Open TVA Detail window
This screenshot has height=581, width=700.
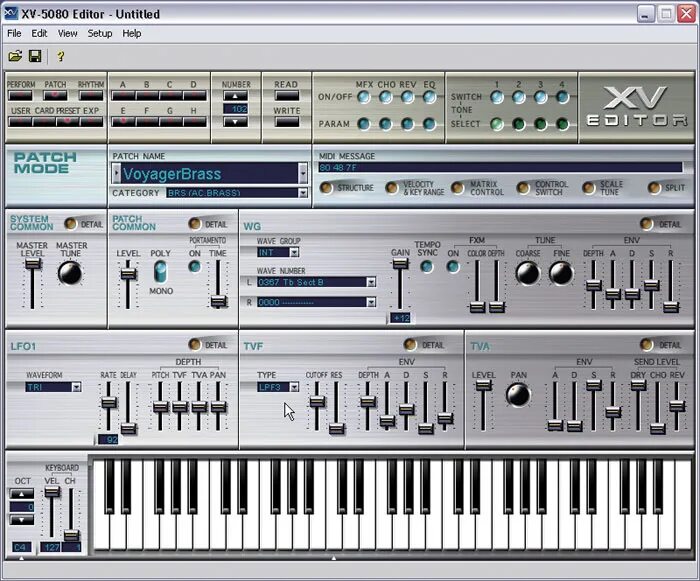click(646, 344)
